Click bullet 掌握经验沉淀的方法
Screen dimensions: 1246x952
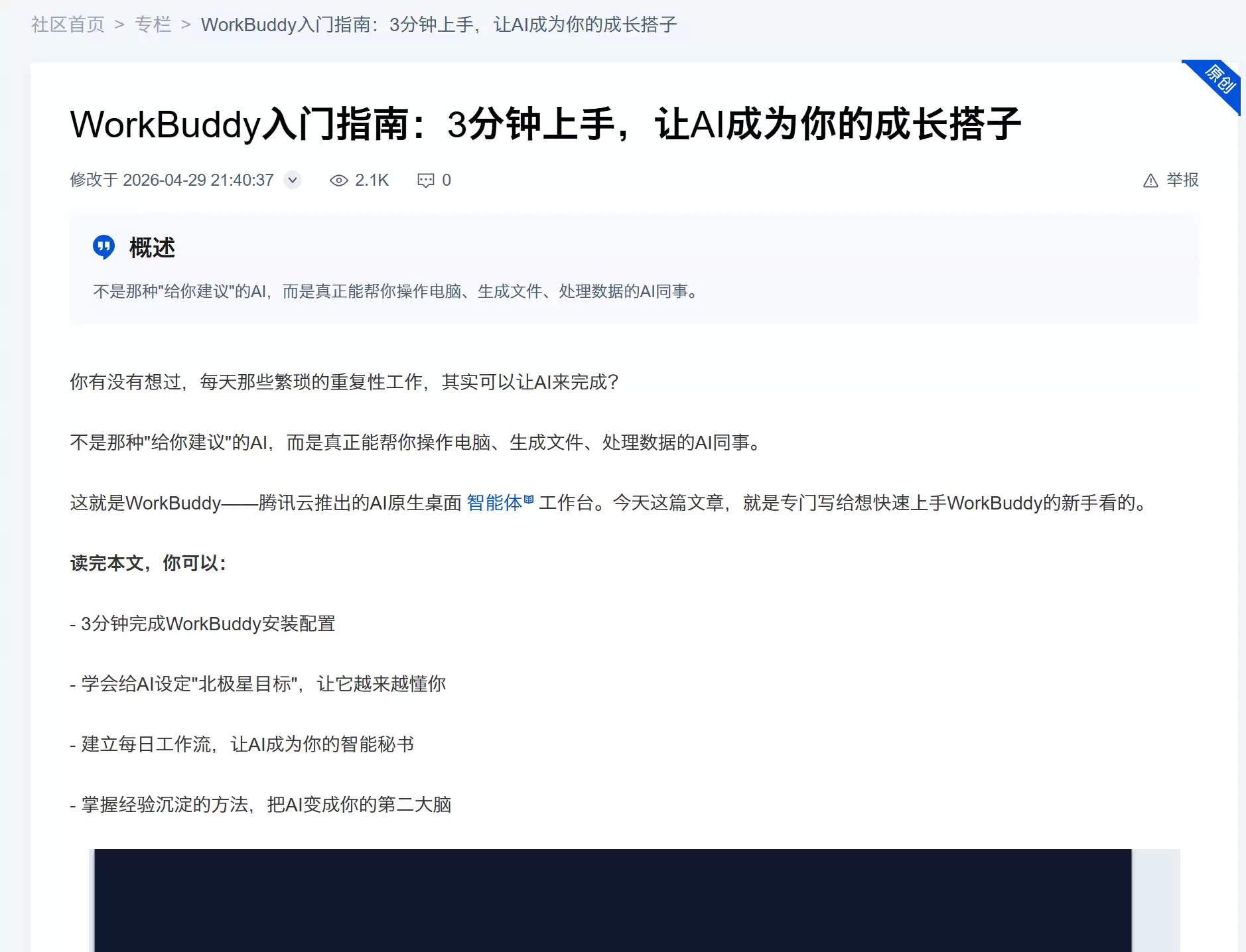tap(261, 805)
